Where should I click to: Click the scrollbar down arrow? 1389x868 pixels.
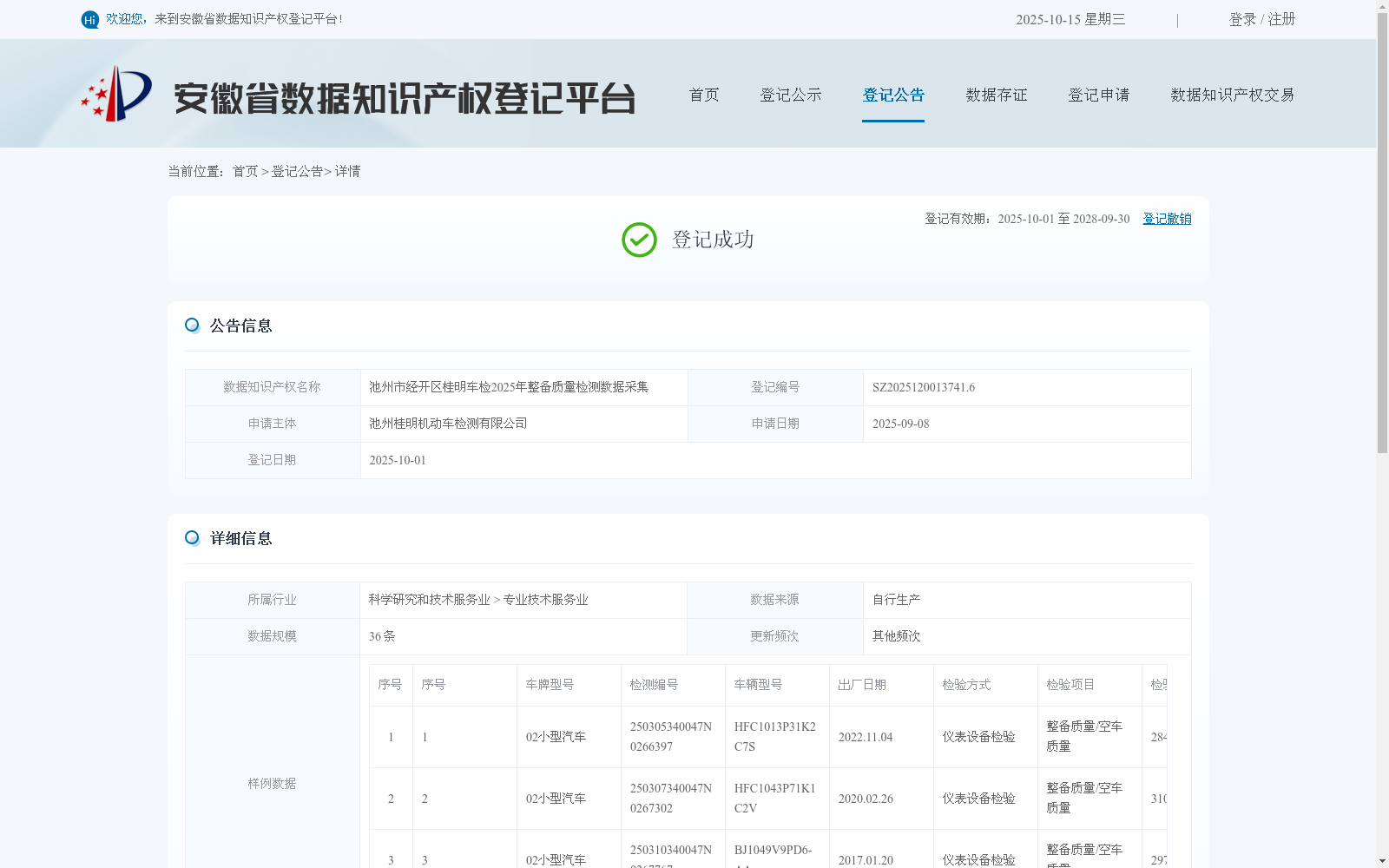1382,862
